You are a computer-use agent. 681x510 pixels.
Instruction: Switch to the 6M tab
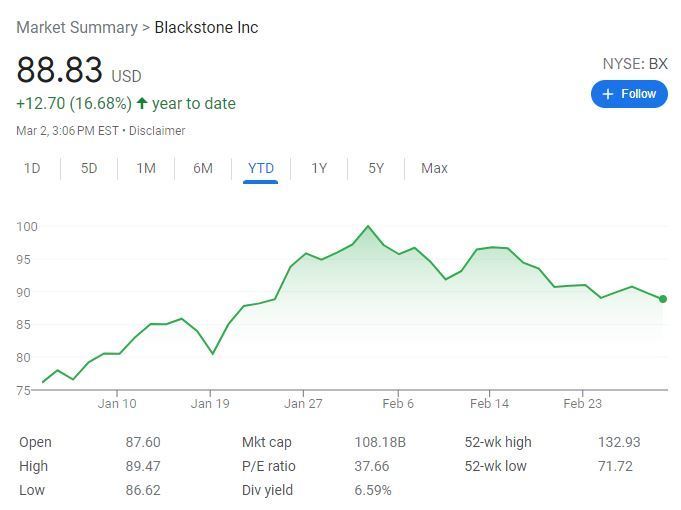[203, 168]
